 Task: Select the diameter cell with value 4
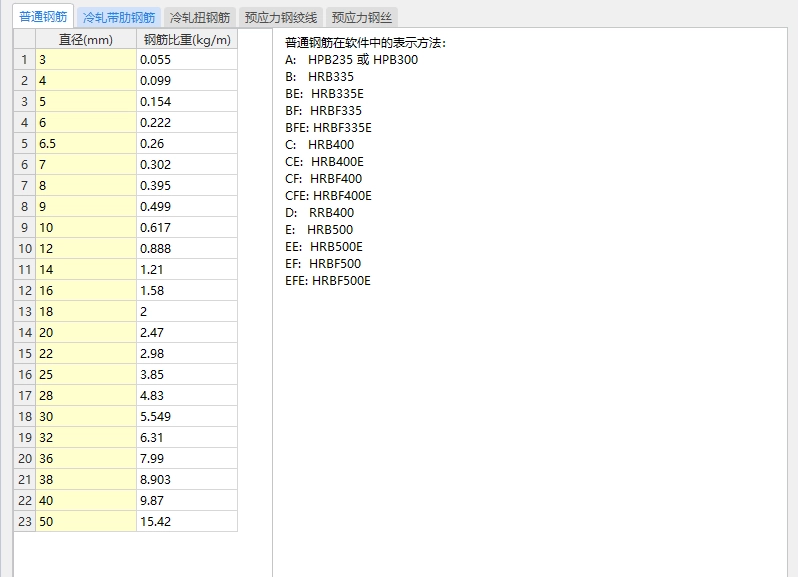pyautogui.click(x=86, y=80)
